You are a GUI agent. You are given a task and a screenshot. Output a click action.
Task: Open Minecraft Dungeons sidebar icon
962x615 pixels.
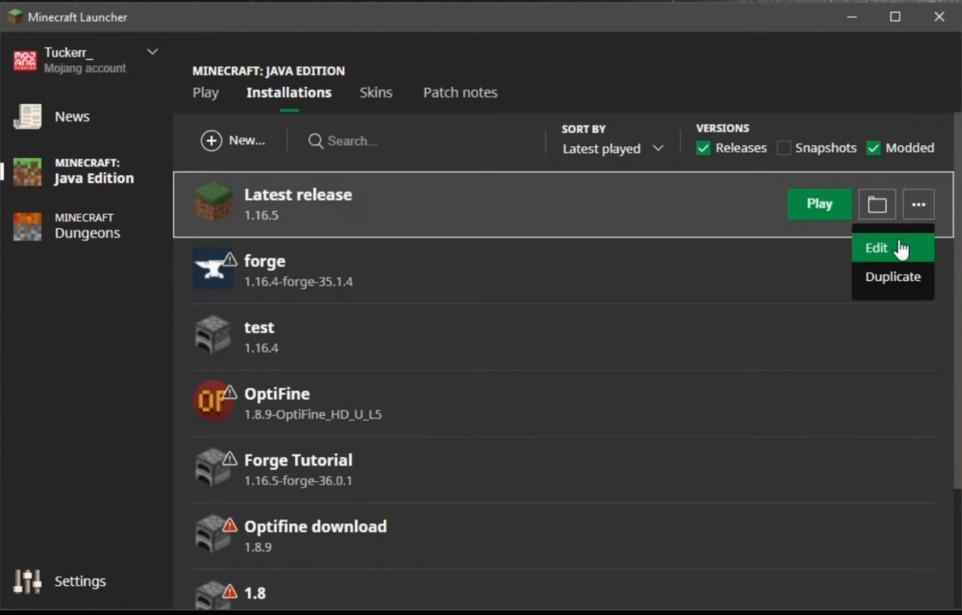[28, 226]
